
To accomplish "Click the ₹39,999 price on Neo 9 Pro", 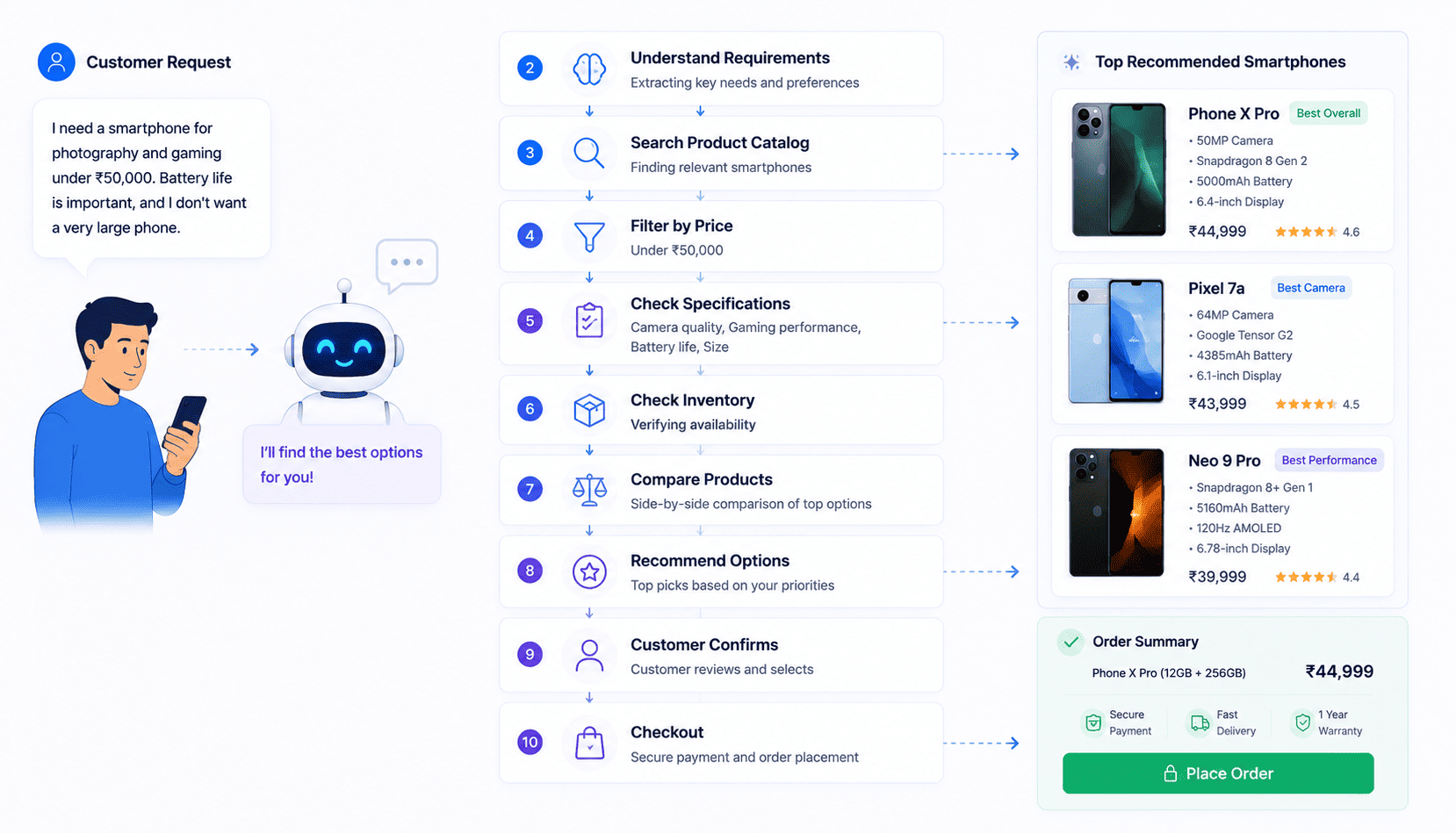I will pos(1217,577).
